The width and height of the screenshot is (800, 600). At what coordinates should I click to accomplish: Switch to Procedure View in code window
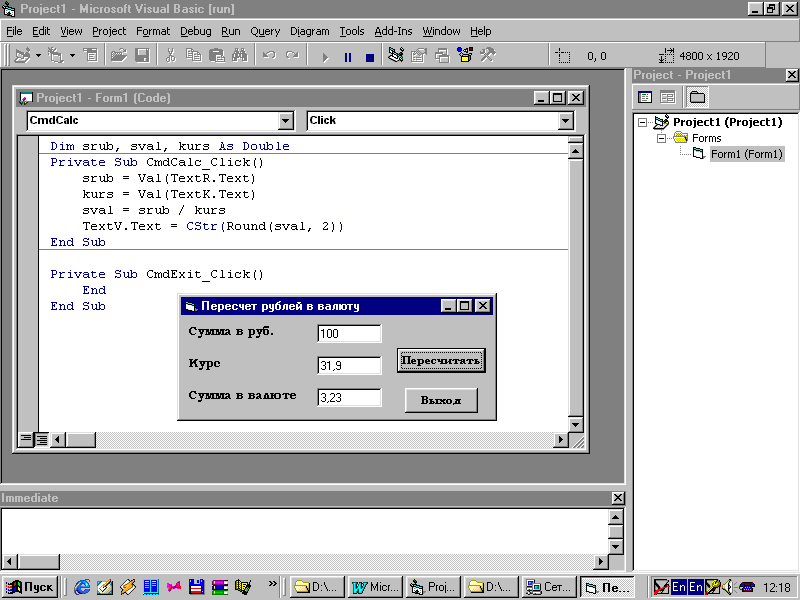tap(26, 439)
